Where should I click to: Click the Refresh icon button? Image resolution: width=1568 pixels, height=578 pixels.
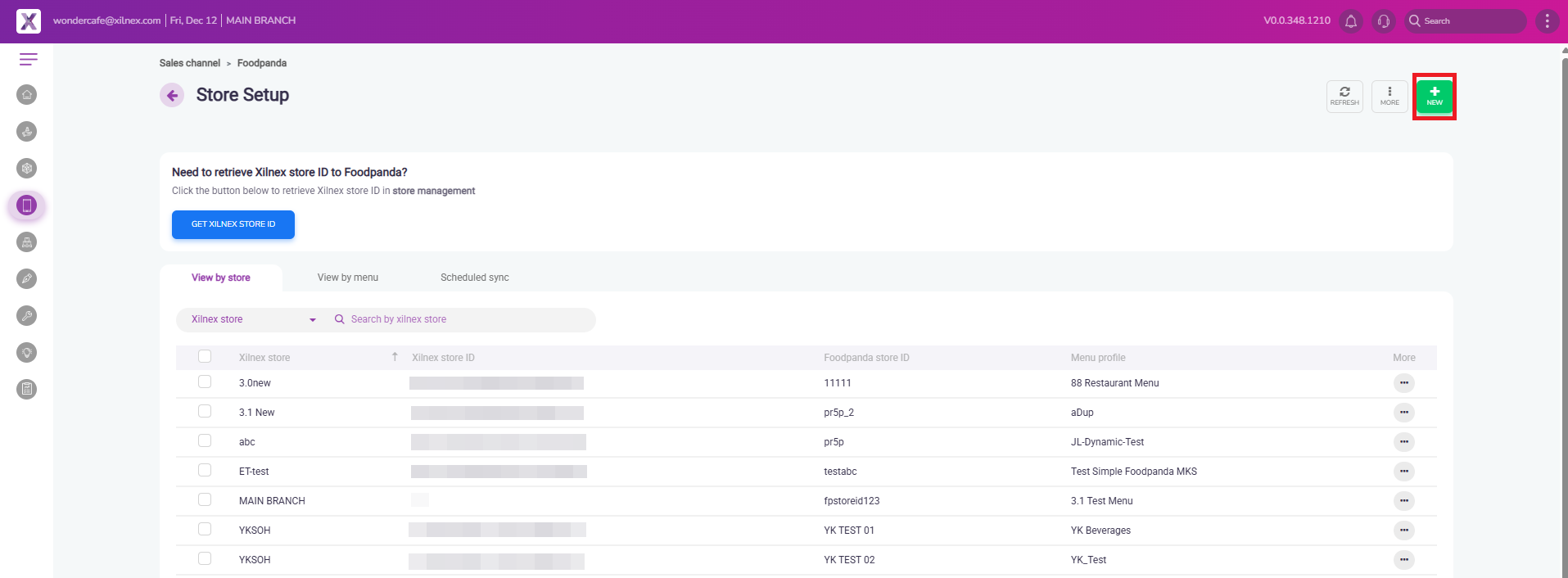[x=1344, y=96]
